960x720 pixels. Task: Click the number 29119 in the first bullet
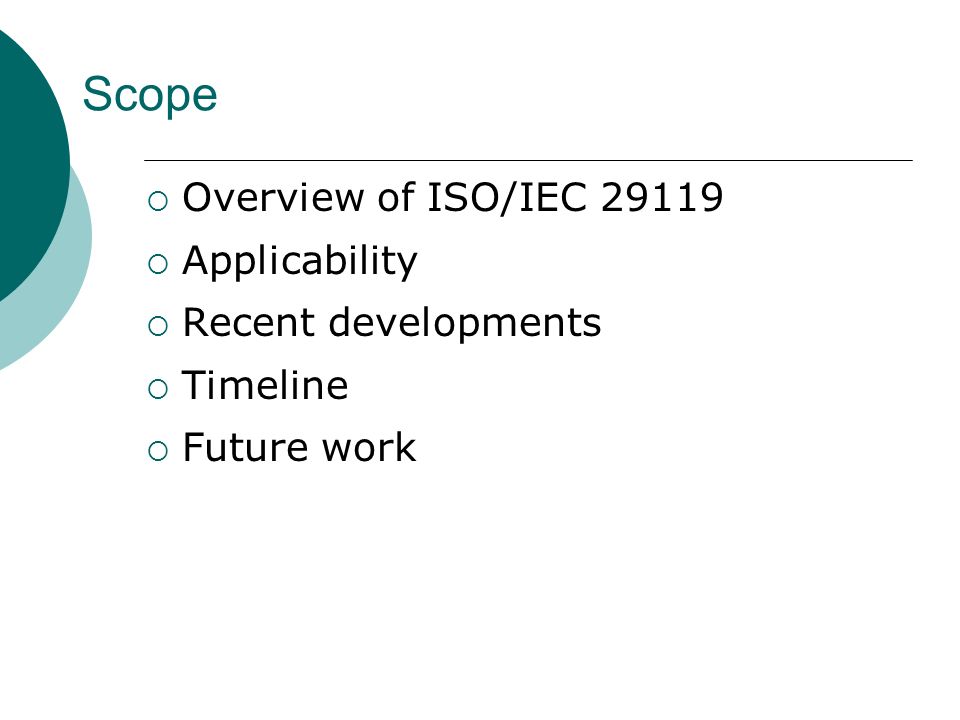click(x=662, y=197)
